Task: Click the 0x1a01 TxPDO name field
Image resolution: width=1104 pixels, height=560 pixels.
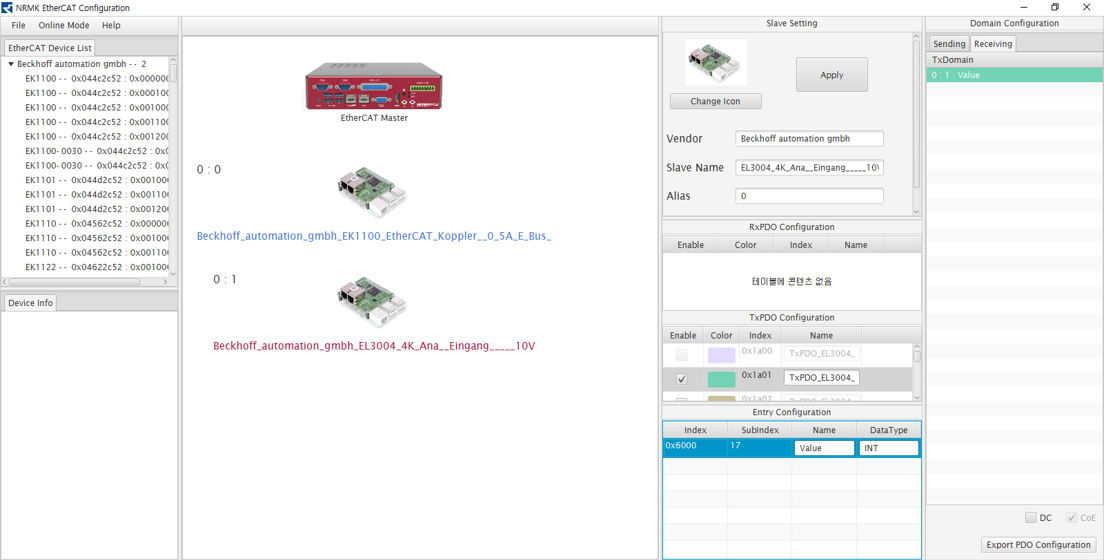Action: [822, 378]
